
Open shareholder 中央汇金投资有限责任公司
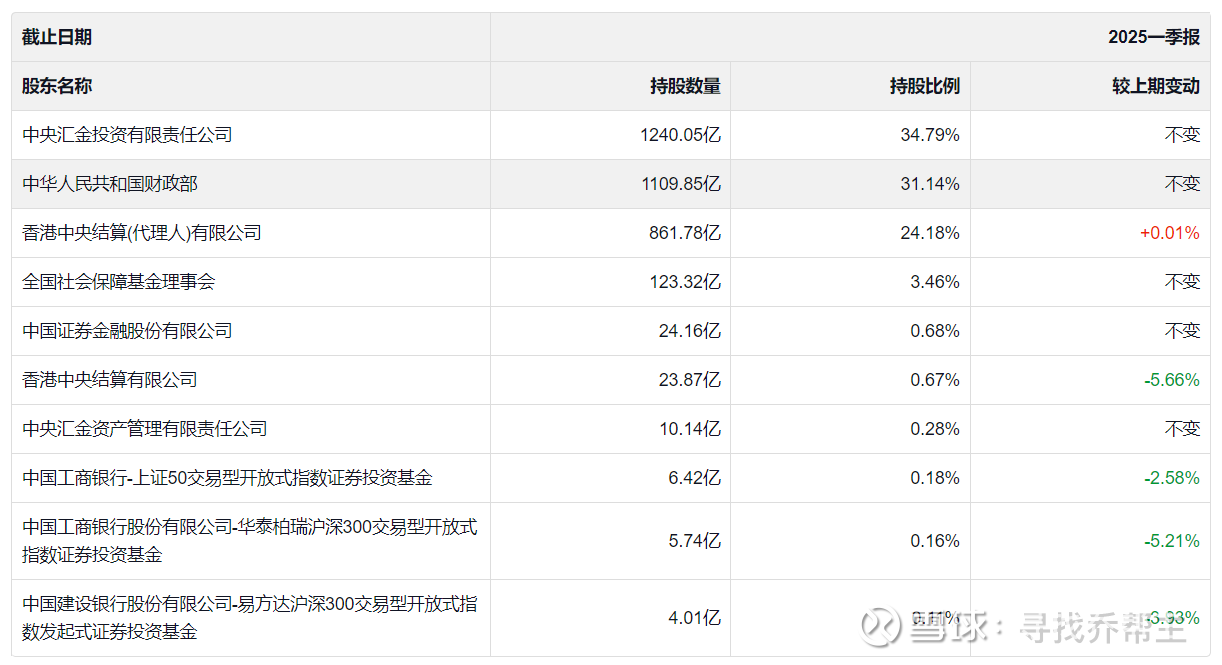pos(127,135)
